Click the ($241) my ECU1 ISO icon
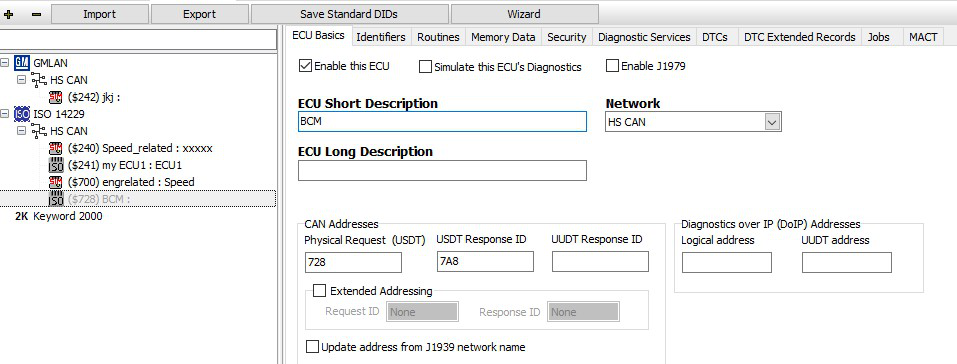957x364 pixels. (x=56, y=165)
